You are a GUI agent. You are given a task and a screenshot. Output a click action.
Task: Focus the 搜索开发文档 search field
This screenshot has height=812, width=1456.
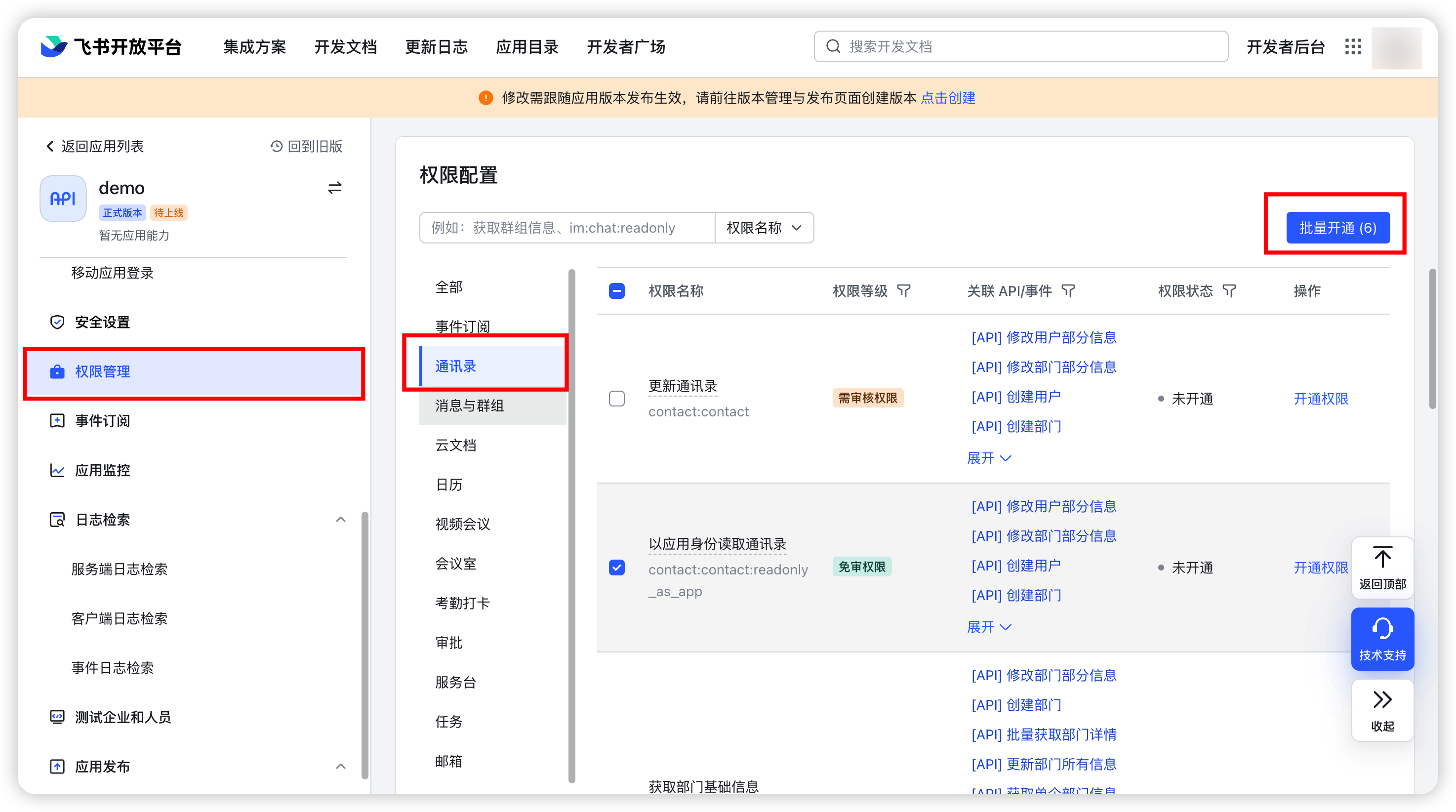coord(1021,46)
